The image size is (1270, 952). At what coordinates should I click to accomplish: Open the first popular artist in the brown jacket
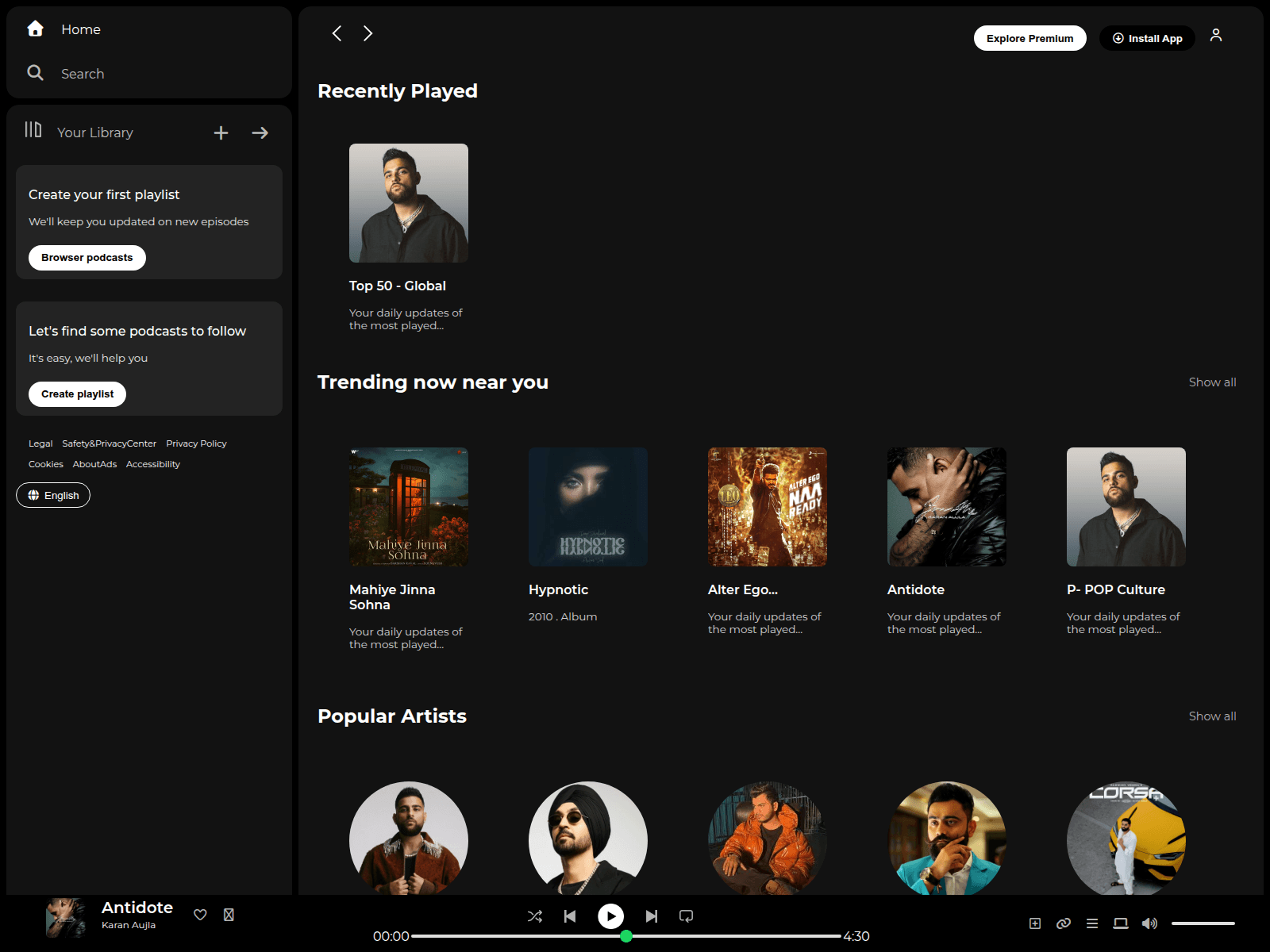click(x=409, y=839)
